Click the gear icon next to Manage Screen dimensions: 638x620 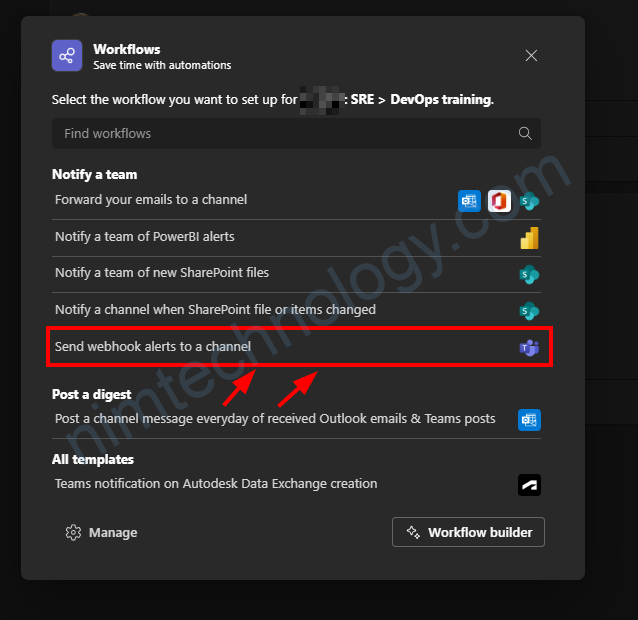pyautogui.click(x=73, y=533)
